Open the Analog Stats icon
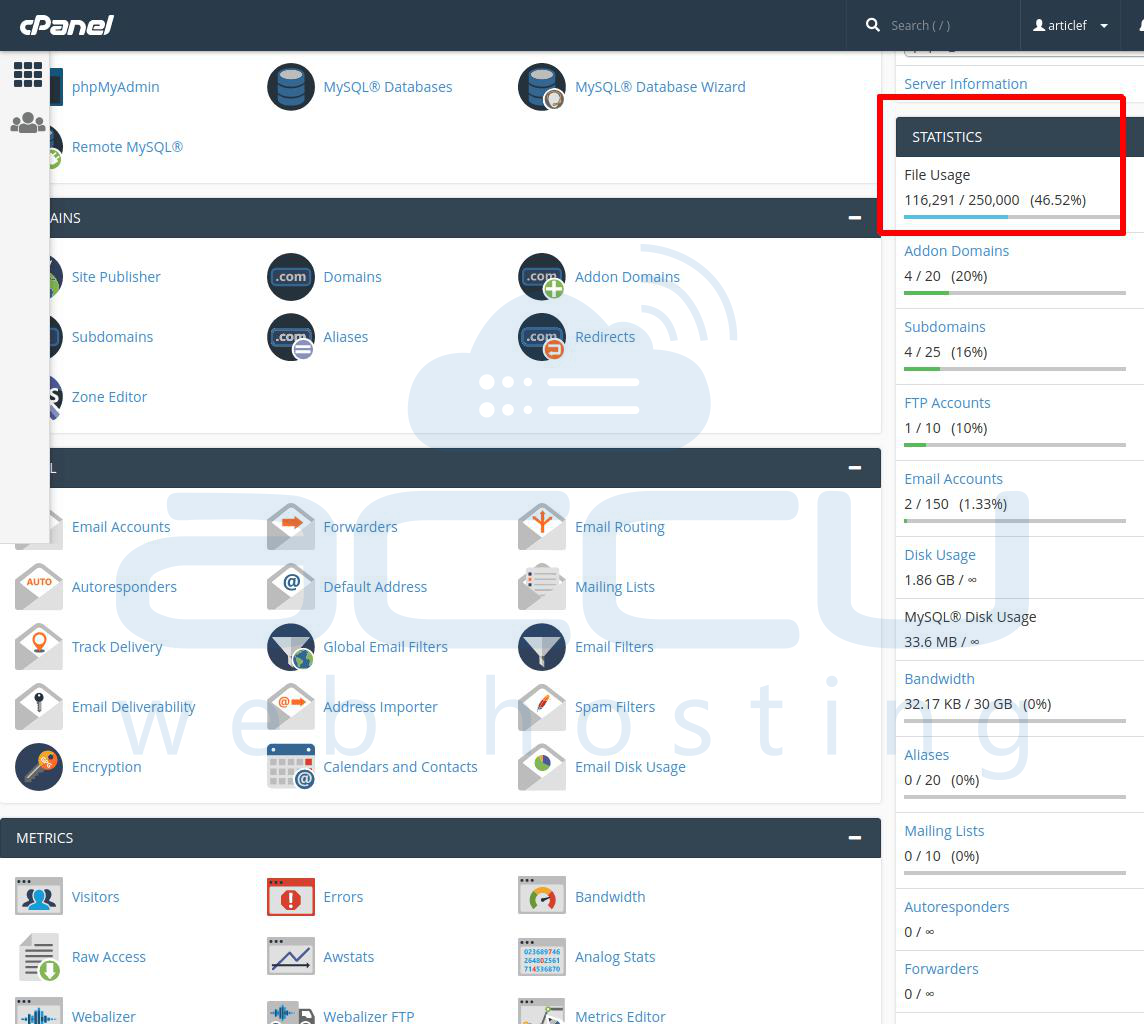This screenshot has width=1144, height=1024. 542,957
